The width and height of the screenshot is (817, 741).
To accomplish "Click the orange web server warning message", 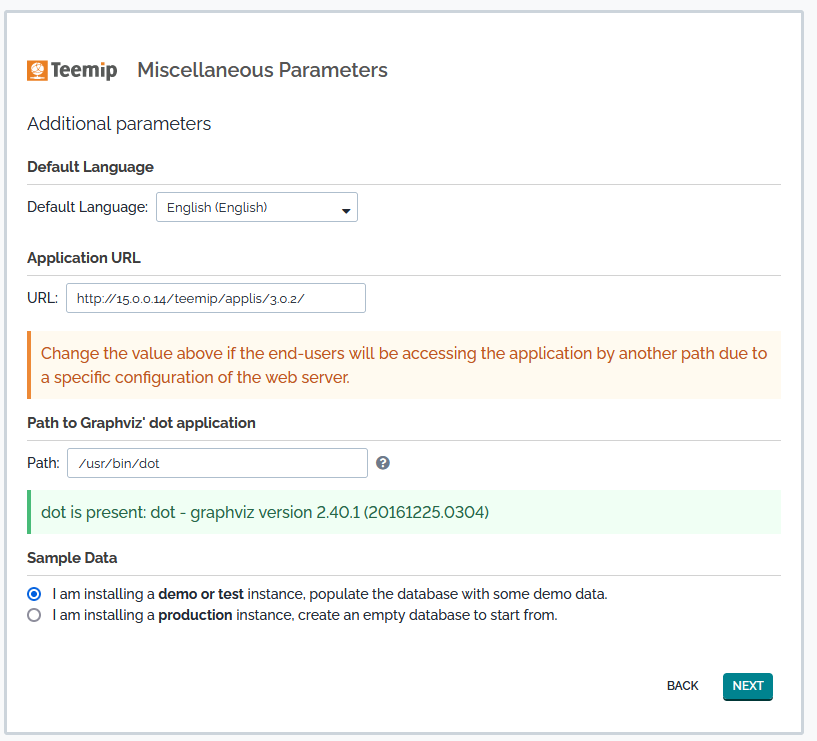I will [404, 365].
